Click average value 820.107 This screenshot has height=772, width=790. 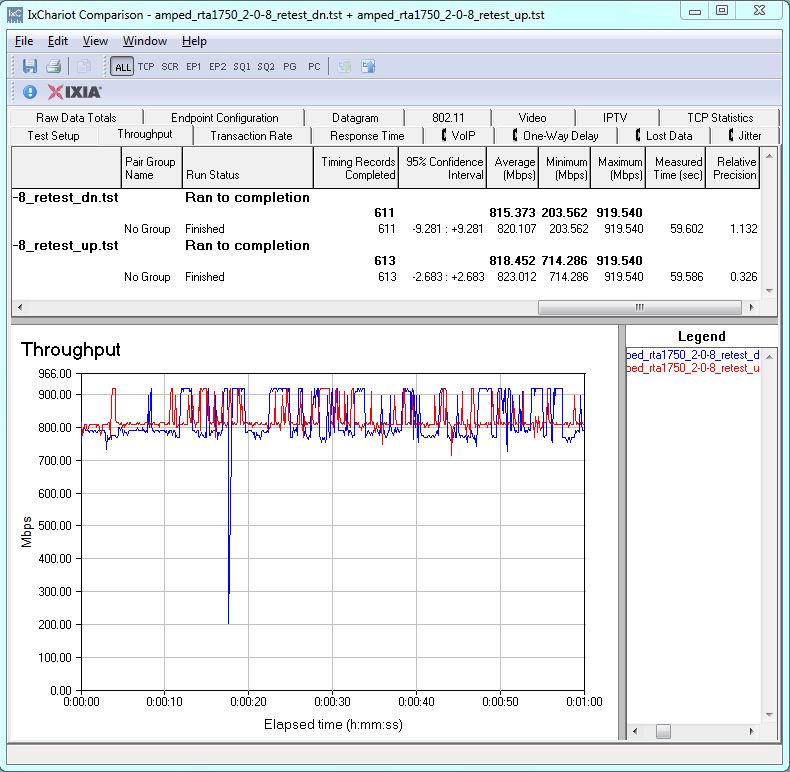pyautogui.click(x=516, y=229)
